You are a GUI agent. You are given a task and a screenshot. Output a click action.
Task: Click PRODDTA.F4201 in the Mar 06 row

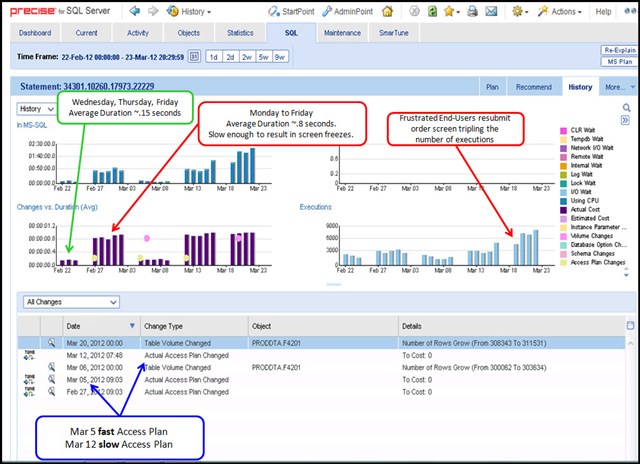pos(276,367)
